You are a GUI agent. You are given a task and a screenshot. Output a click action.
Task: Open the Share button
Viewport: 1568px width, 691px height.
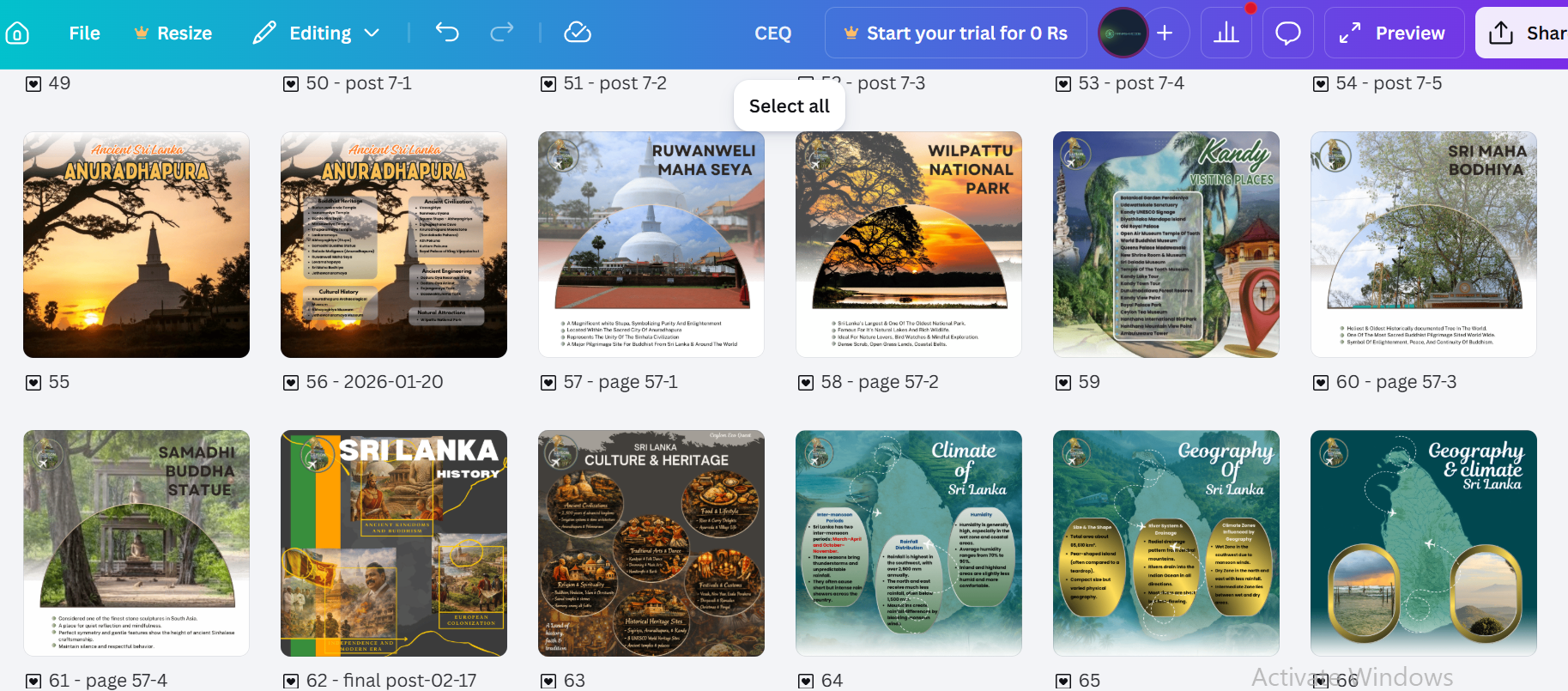[1523, 33]
